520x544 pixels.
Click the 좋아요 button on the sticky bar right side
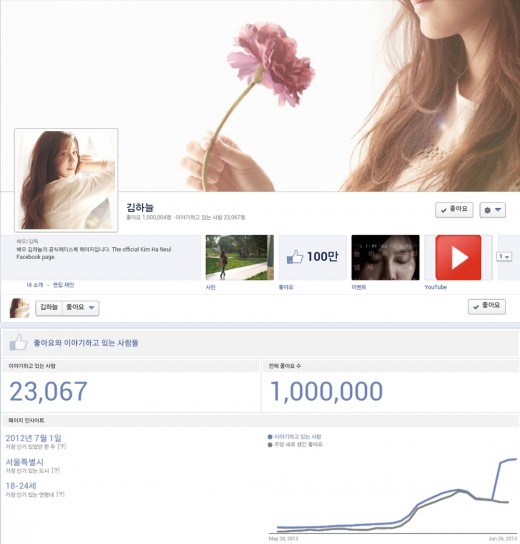point(487,306)
